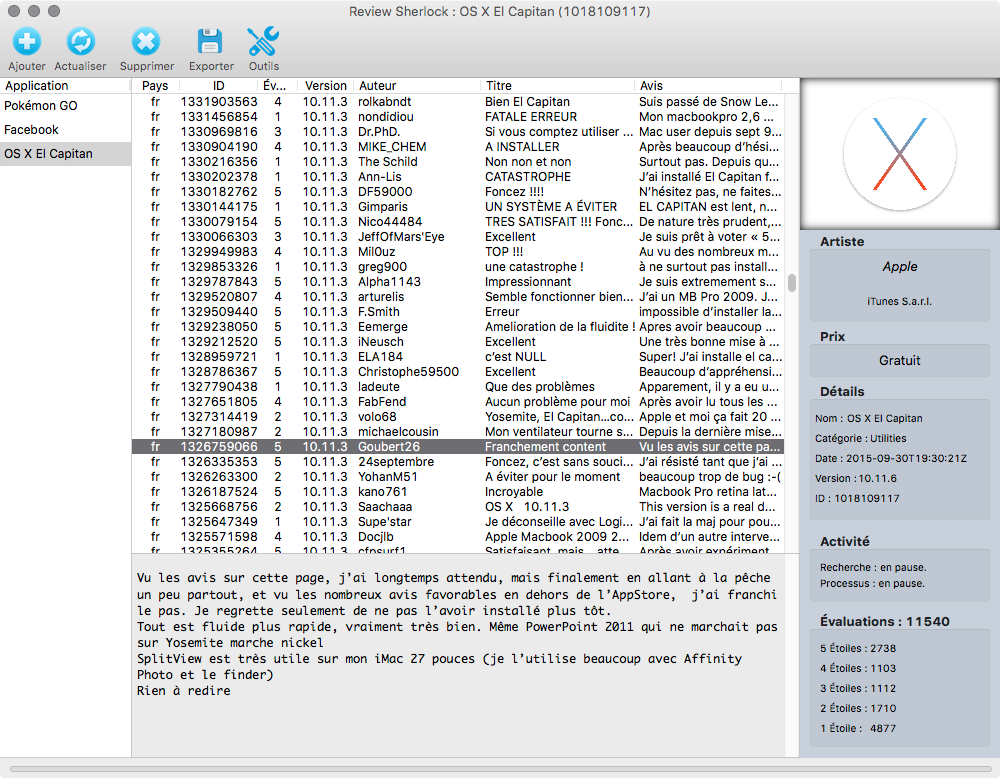
Task: Select OS X El Capitan application
Action: 66,154
